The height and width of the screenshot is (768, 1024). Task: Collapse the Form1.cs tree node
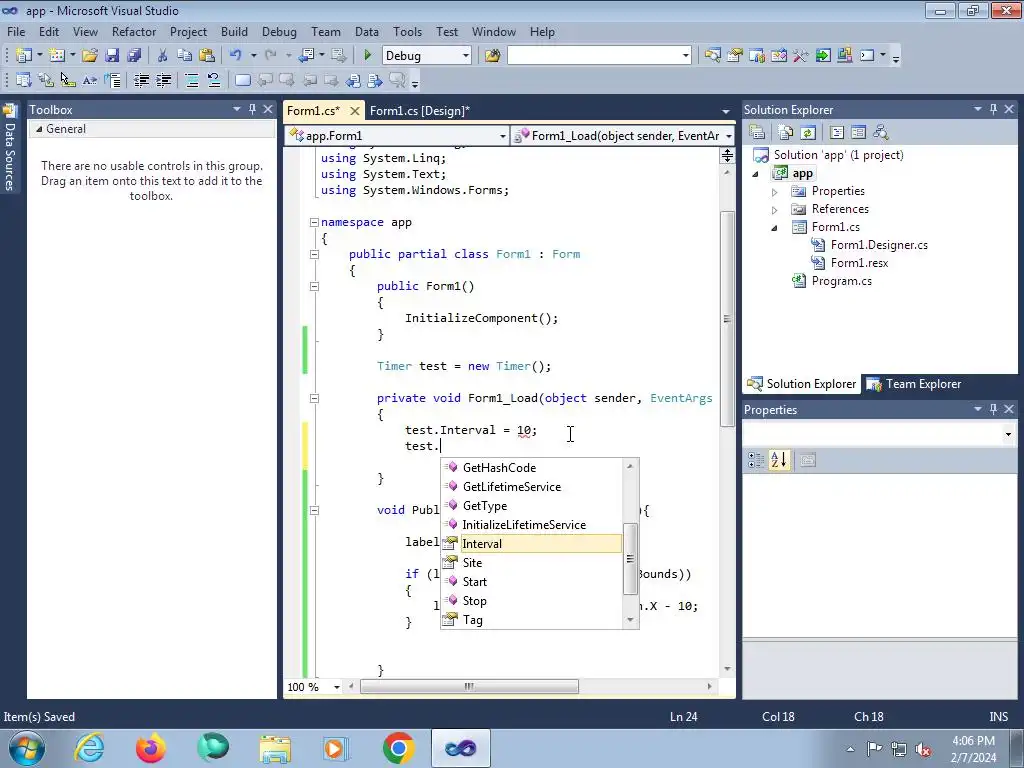pyautogui.click(x=775, y=228)
